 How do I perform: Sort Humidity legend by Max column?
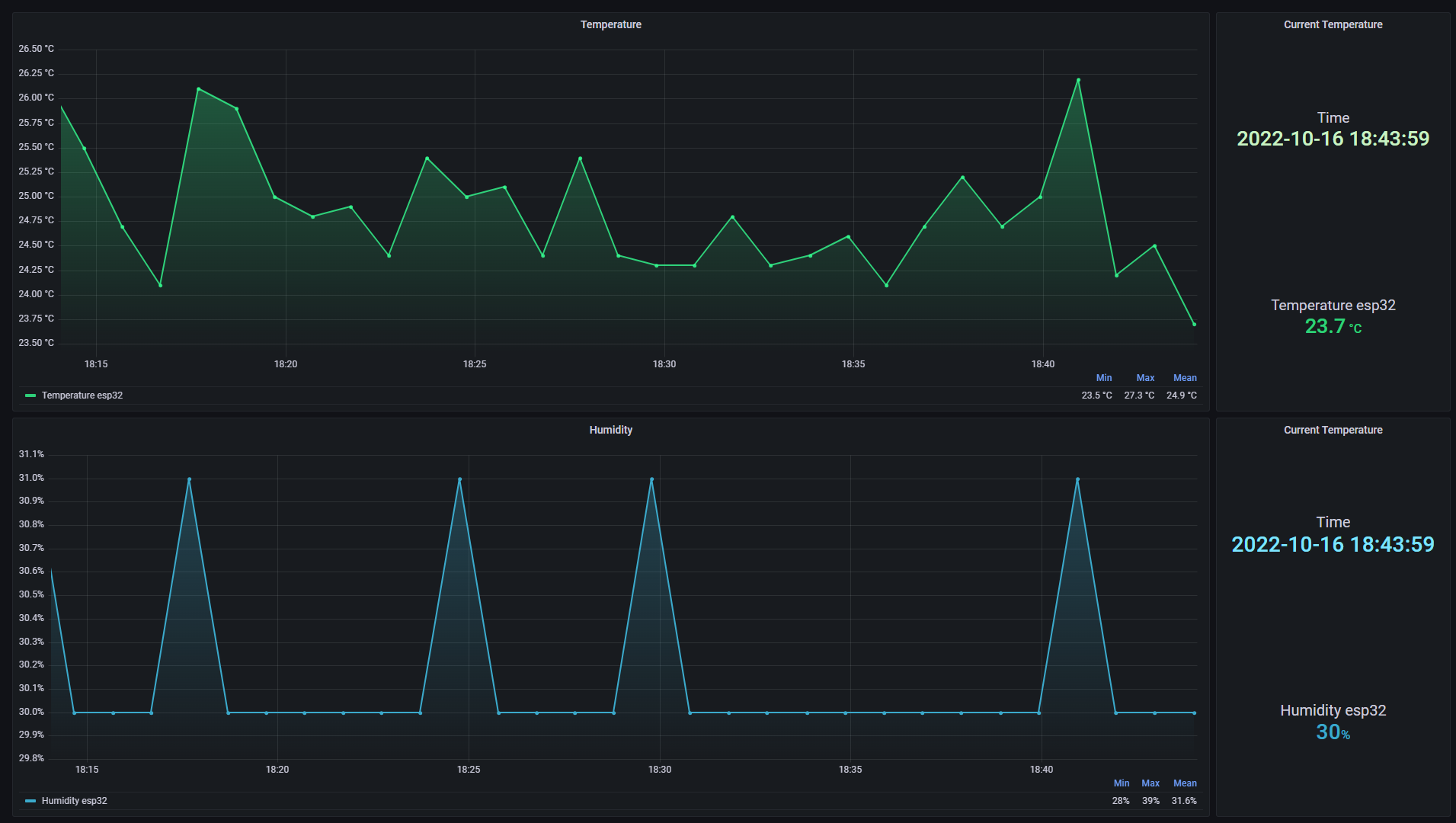tap(1150, 783)
